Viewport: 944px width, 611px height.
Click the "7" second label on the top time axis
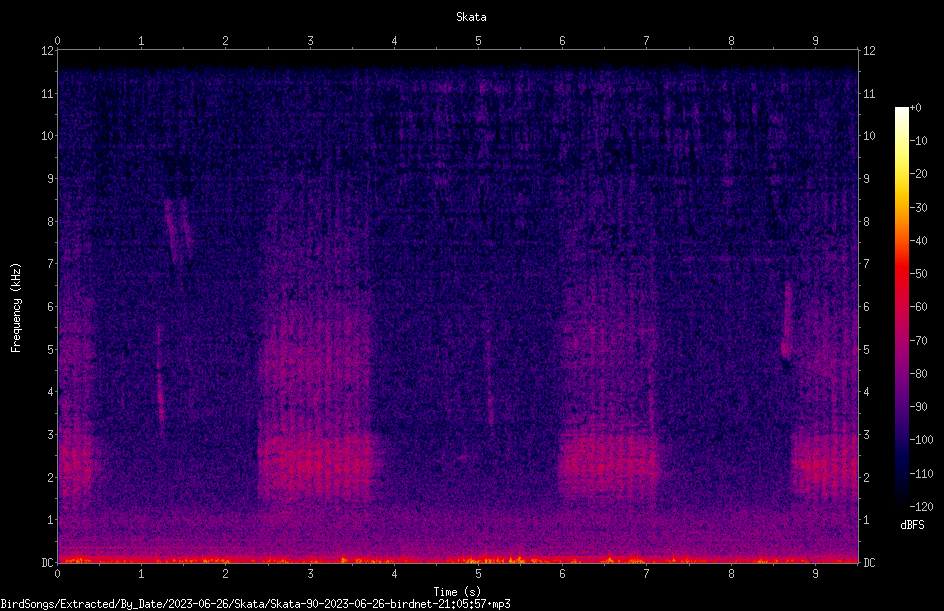pyautogui.click(x=647, y=41)
